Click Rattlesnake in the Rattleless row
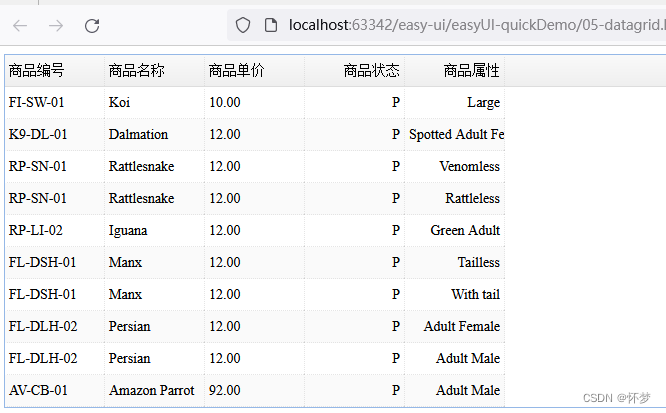 tap(155, 198)
